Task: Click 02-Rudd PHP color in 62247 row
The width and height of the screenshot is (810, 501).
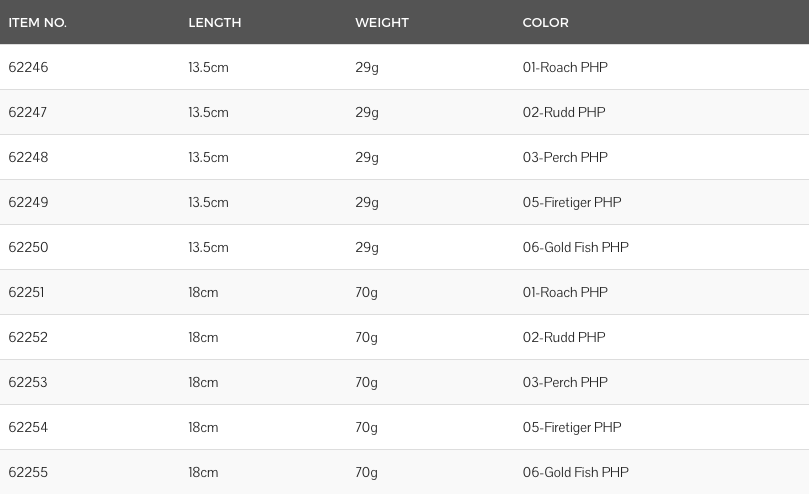Action: [564, 112]
